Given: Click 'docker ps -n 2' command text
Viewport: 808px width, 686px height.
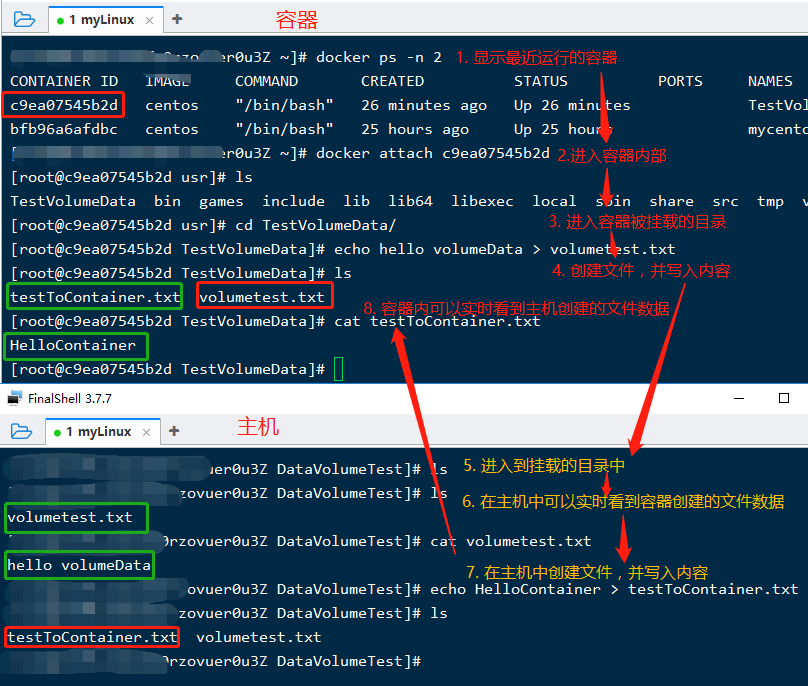Looking at the screenshot, I should (379, 57).
